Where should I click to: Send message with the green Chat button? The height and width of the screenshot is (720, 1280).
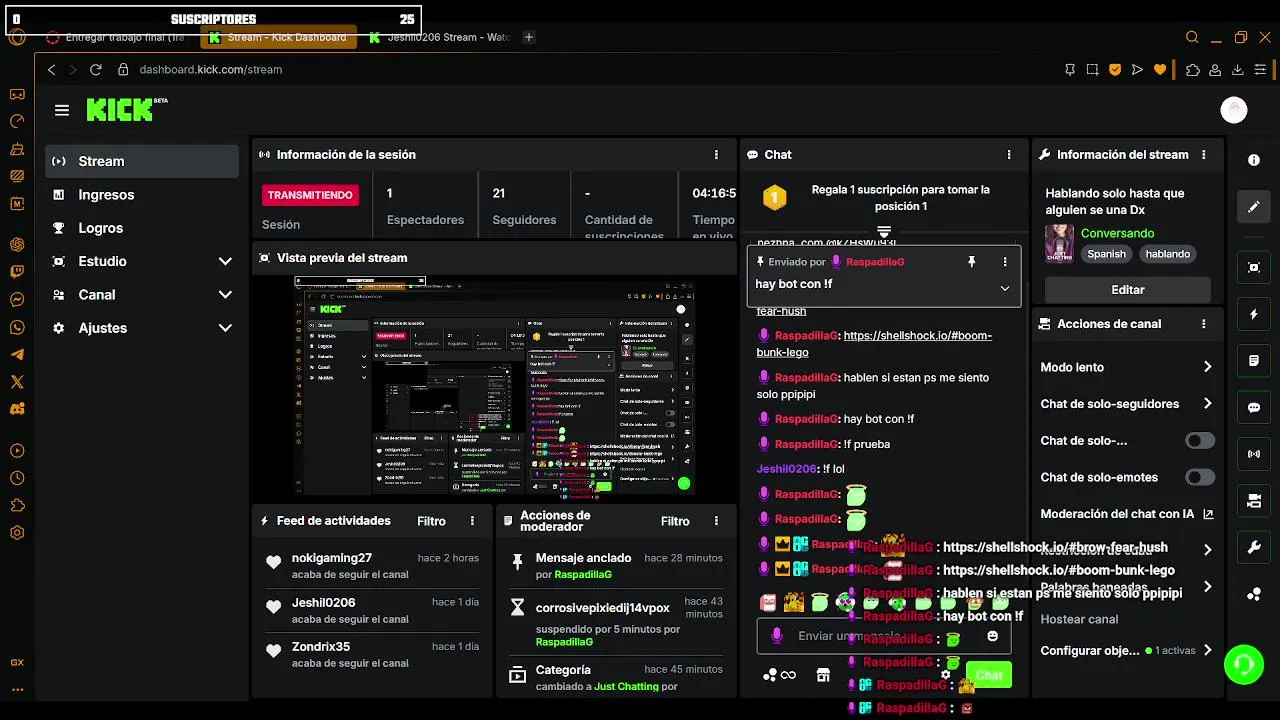coord(989,675)
